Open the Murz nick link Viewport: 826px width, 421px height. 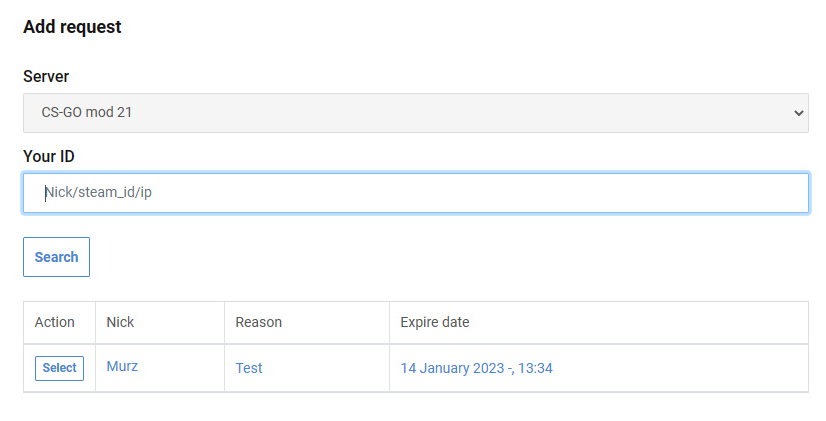(122, 366)
